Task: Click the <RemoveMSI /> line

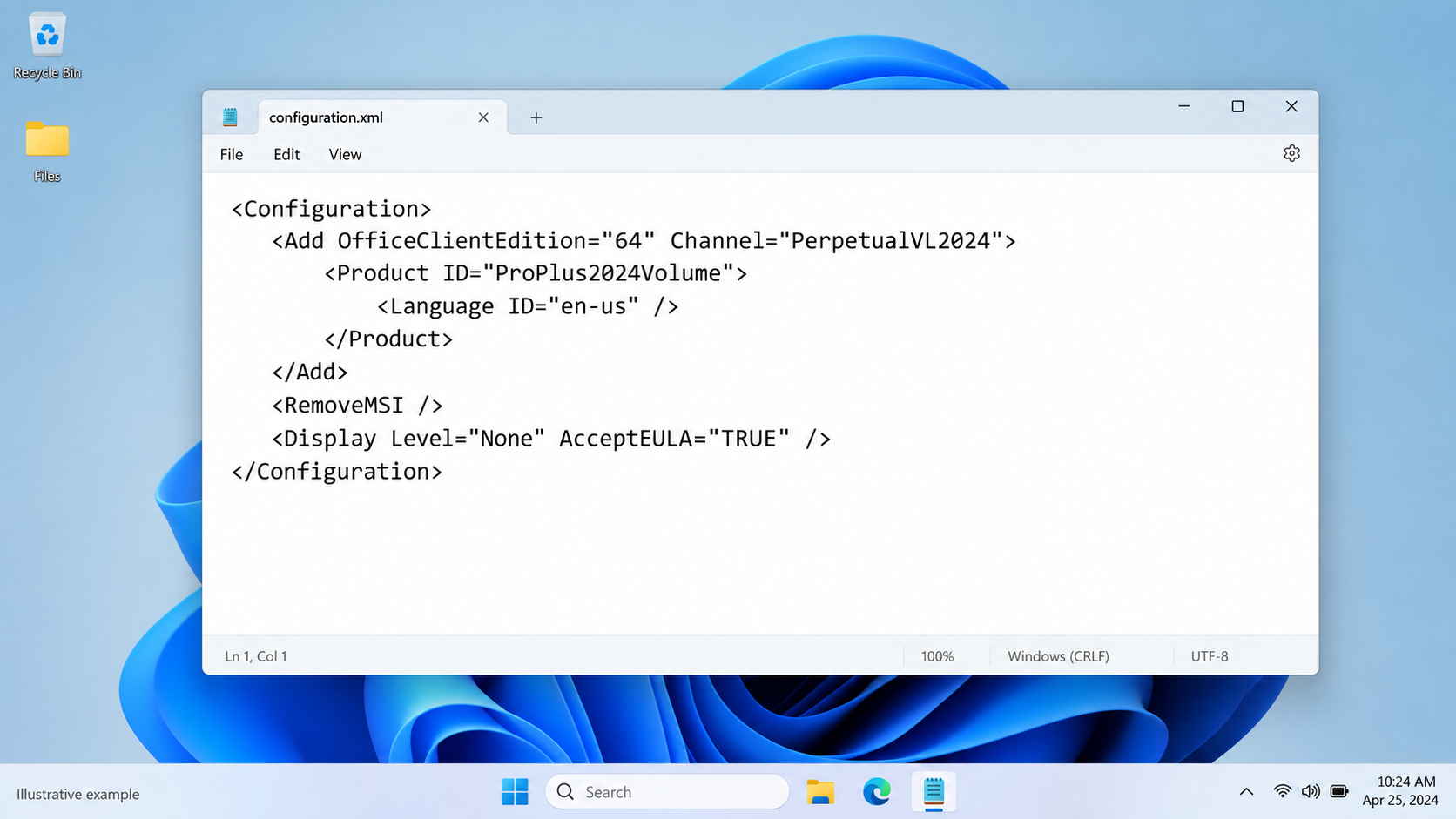Action: point(357,406)
